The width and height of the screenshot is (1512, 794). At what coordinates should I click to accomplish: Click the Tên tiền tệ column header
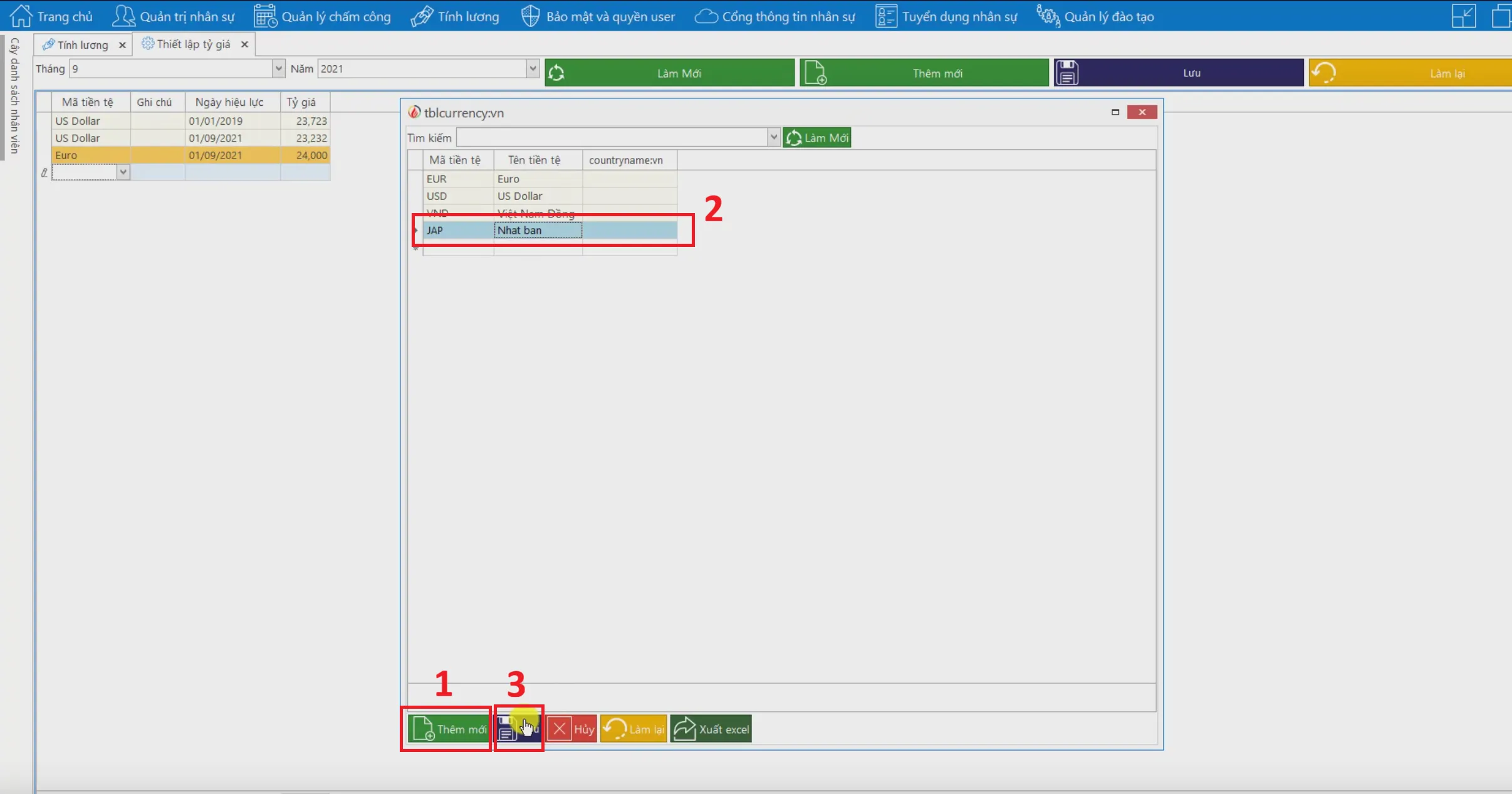click(x=538, y=160)
